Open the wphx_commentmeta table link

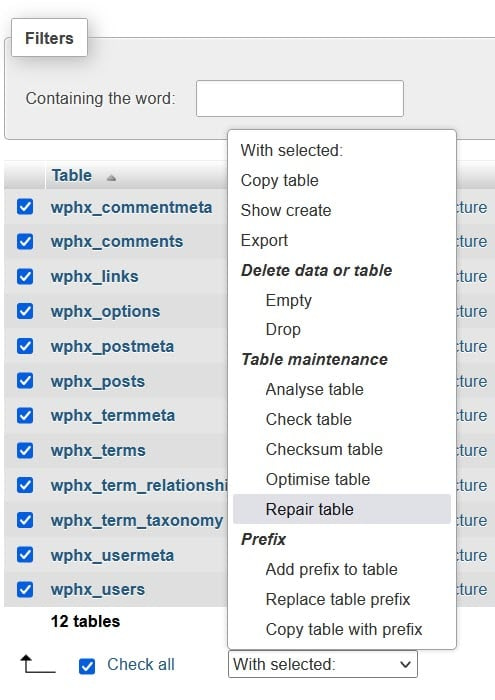tap(131, 208)
